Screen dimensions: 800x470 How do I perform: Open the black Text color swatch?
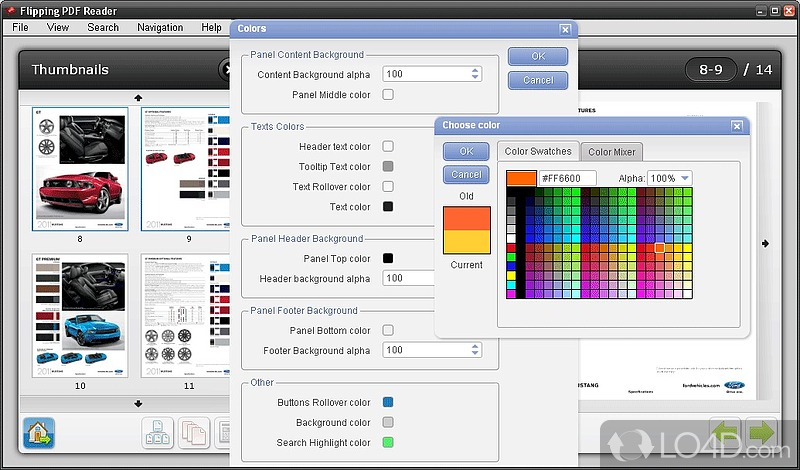coord(388,207)
